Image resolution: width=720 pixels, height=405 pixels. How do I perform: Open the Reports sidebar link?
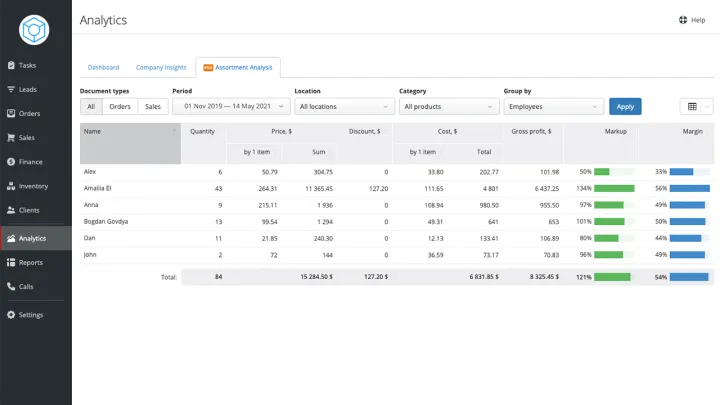(31, 262)
